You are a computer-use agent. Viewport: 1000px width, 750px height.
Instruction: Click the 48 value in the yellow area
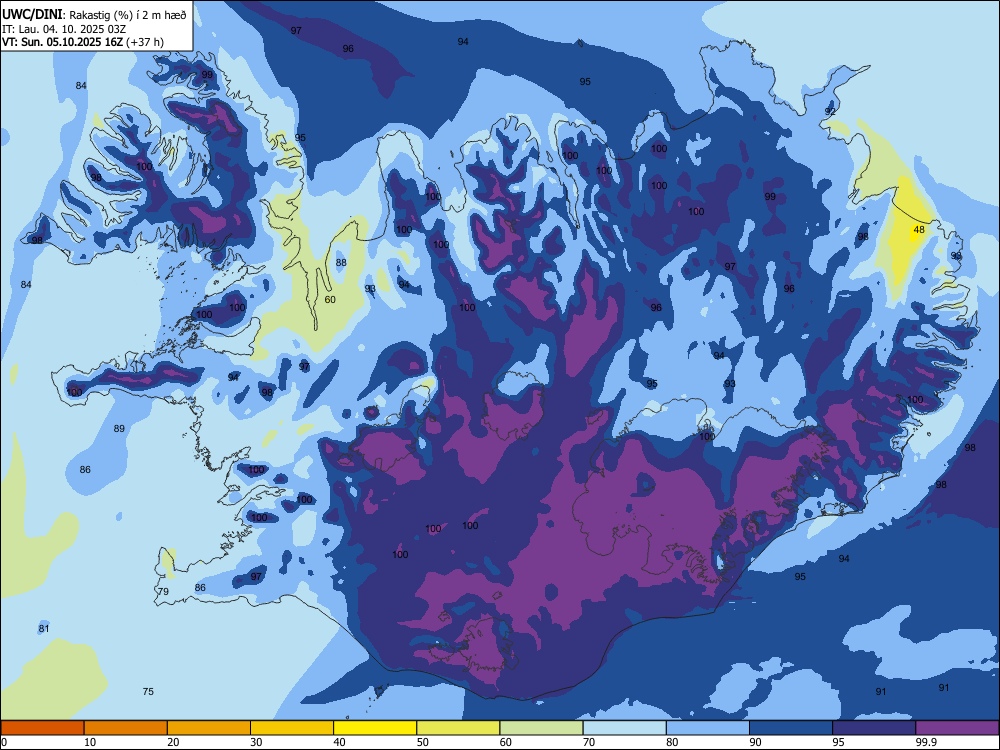(x=919, y=230)
